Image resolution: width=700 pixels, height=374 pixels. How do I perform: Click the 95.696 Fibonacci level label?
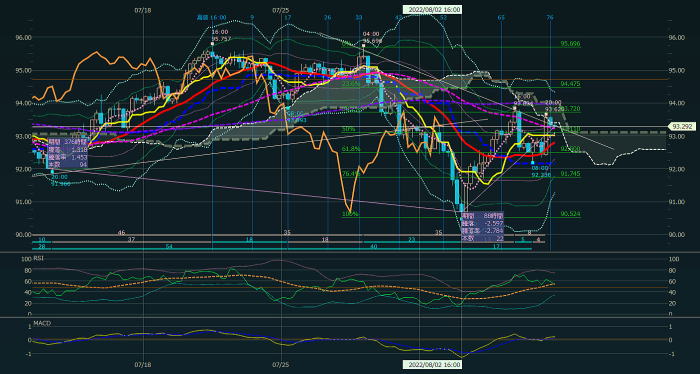tap(570, 44)
